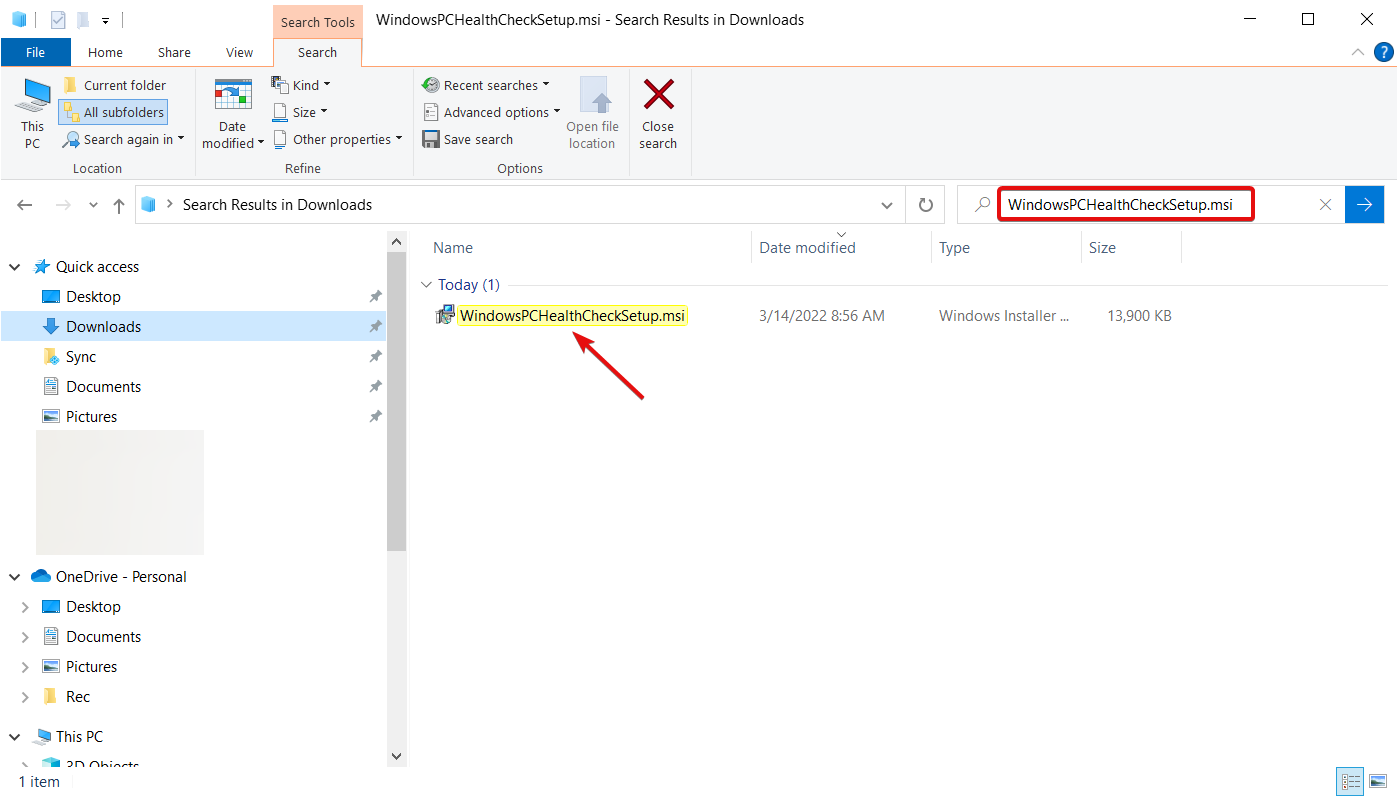Click the This PC search location icon

[34, 94]
